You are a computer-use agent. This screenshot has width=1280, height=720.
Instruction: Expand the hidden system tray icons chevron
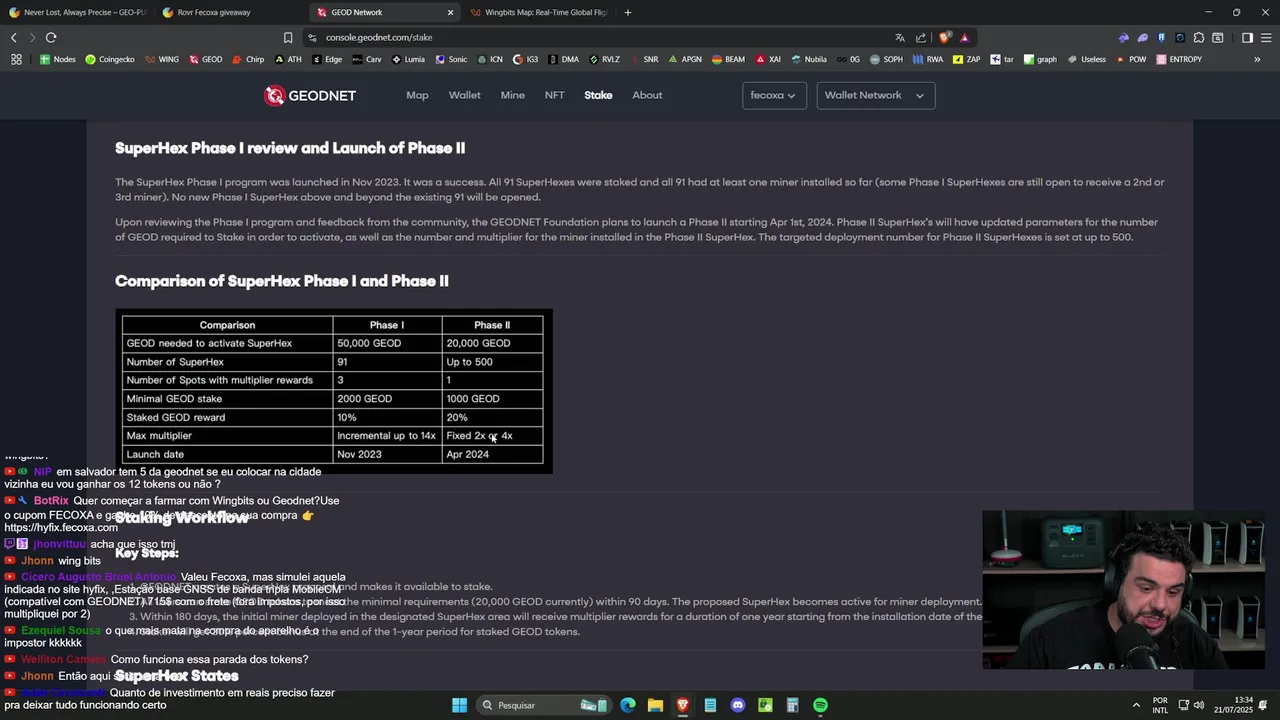pos(1136,705)
